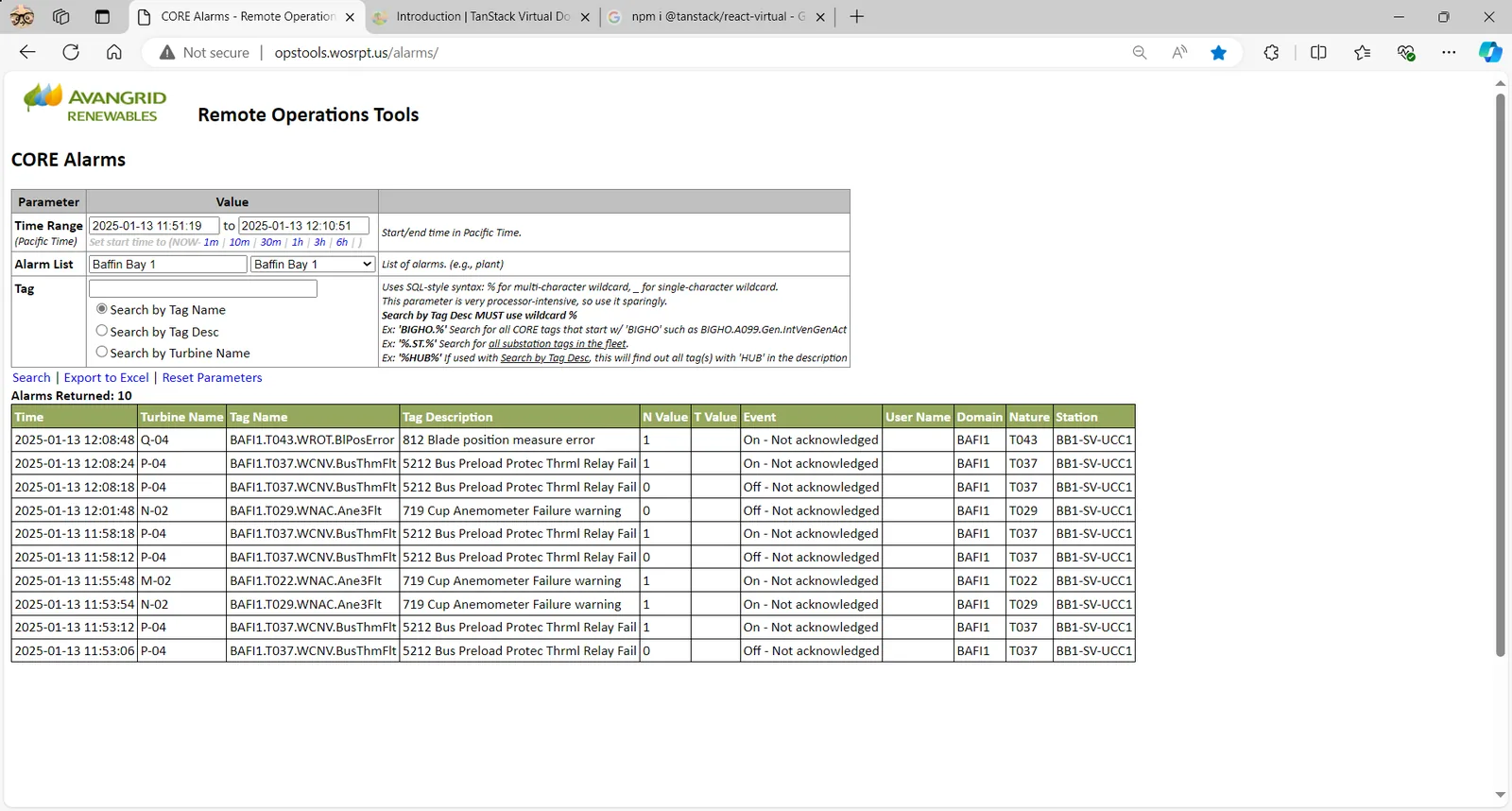Image resolution: width=1512 pixels, height=811 pixels.
Task: Click the Search link
Action: tap(31, 377)
